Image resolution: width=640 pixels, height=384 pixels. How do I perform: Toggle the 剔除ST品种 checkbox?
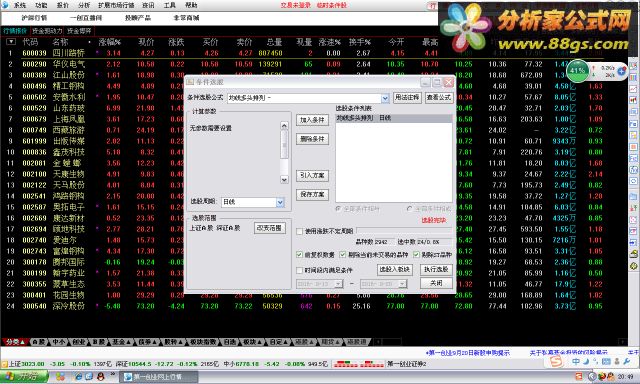[416, 255]
